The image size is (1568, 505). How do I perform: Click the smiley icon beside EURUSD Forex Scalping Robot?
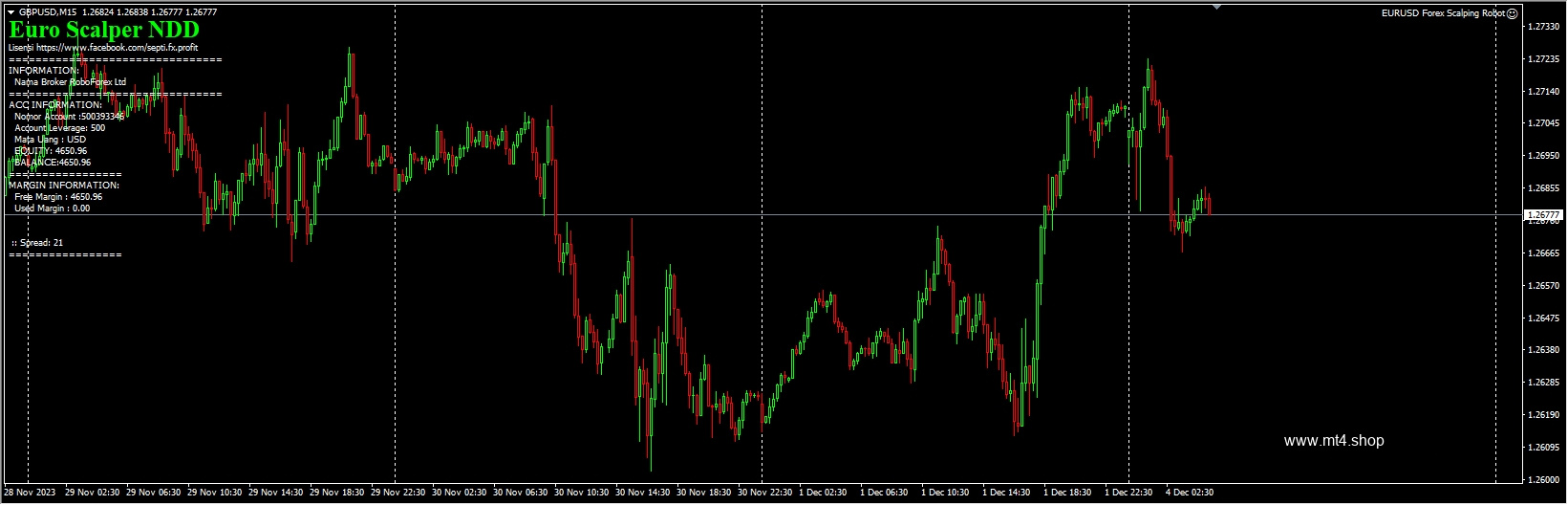coord(1512,13)
